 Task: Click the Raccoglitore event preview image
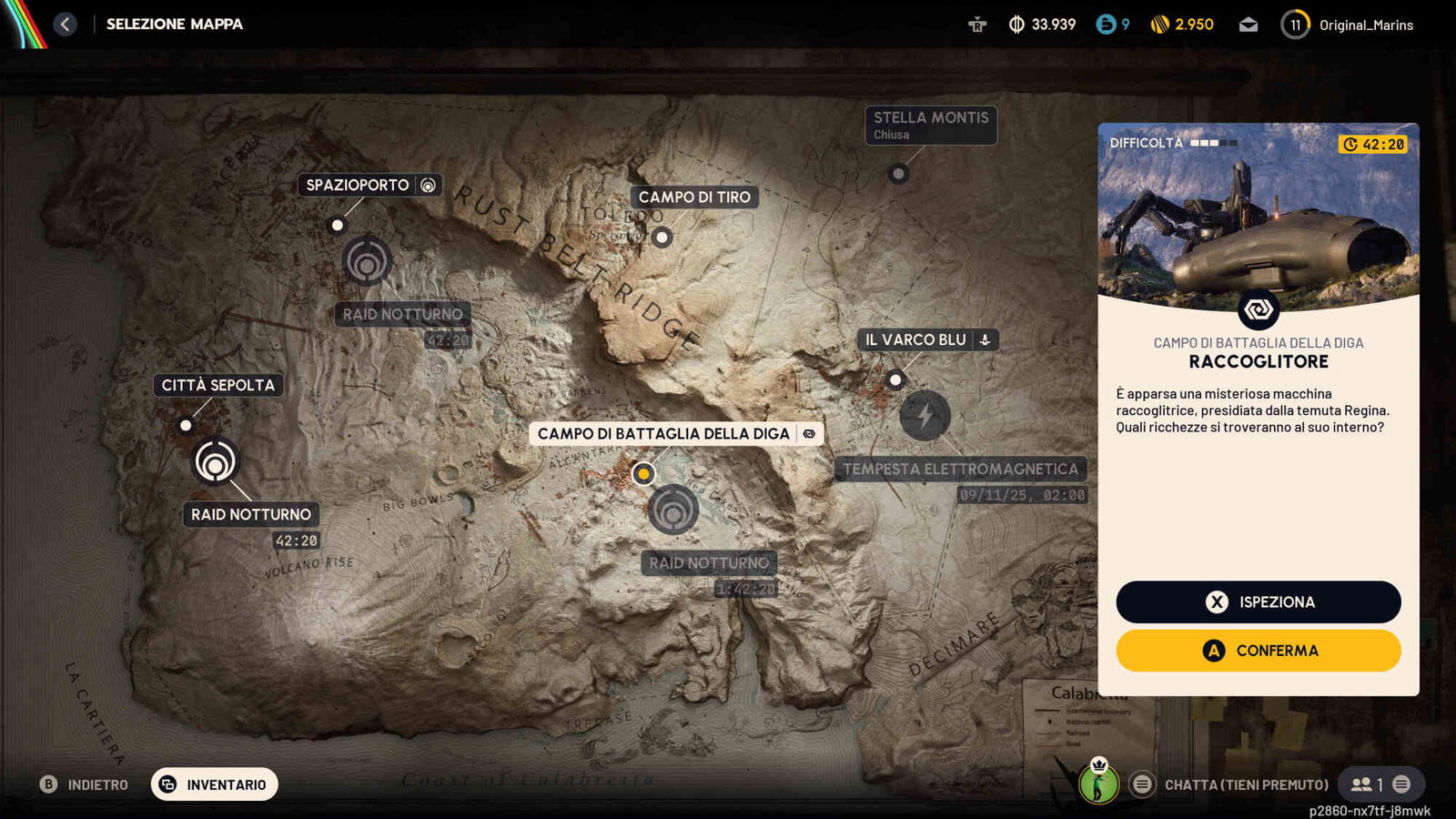click(x=1258, y=214)
